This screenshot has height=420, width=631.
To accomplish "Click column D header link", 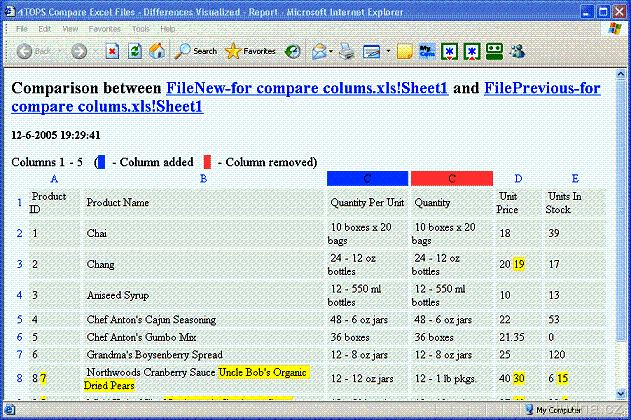I will click(518, 179).
